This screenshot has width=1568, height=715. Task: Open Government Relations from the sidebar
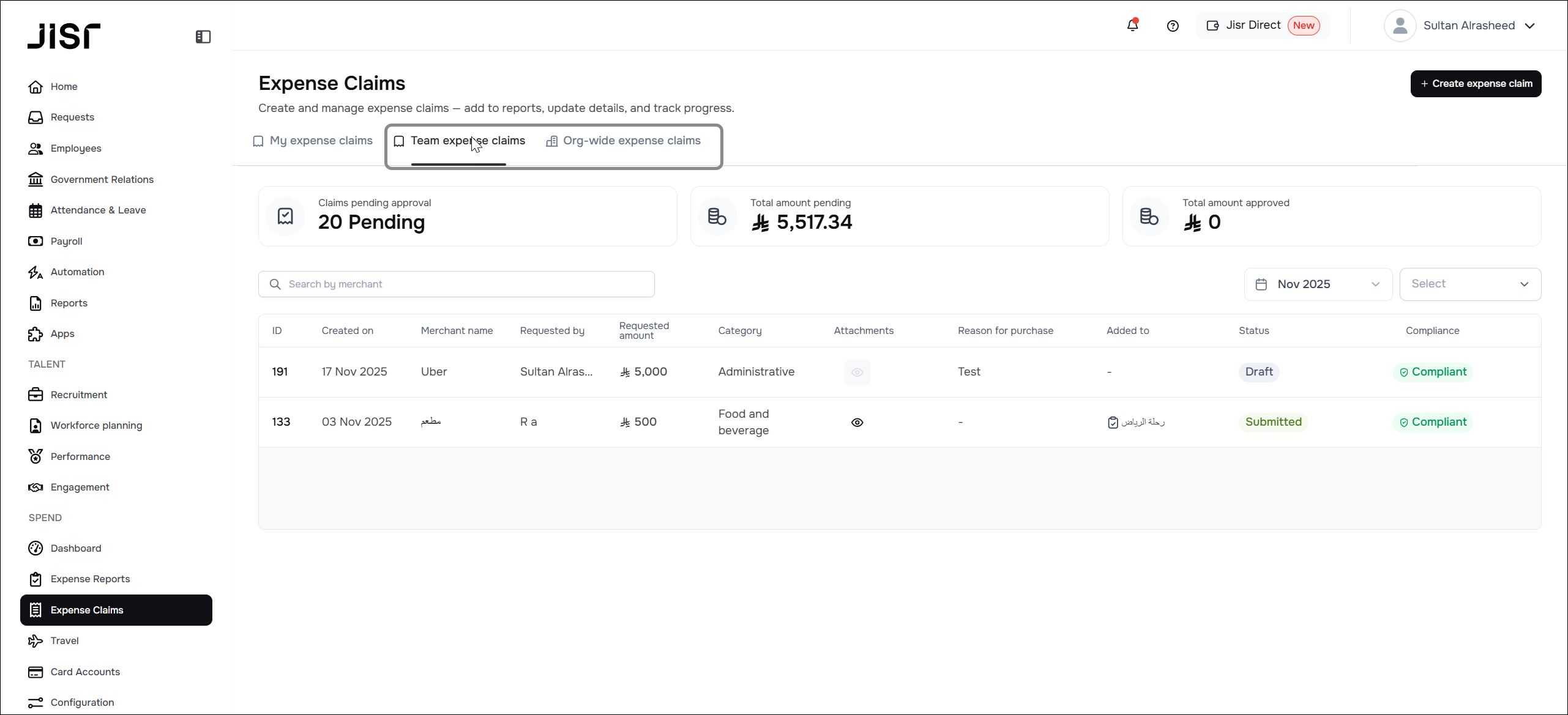point(102,179)
